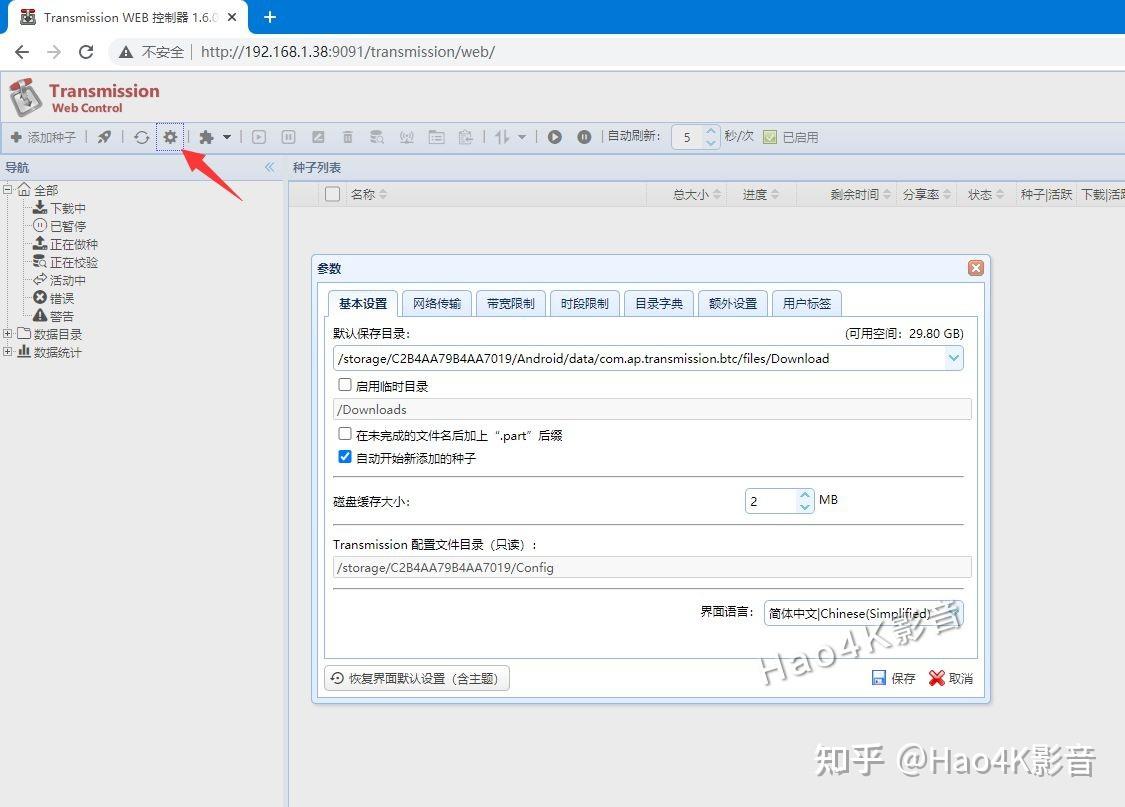Select 警告 in navigation tree

[54, 316]
